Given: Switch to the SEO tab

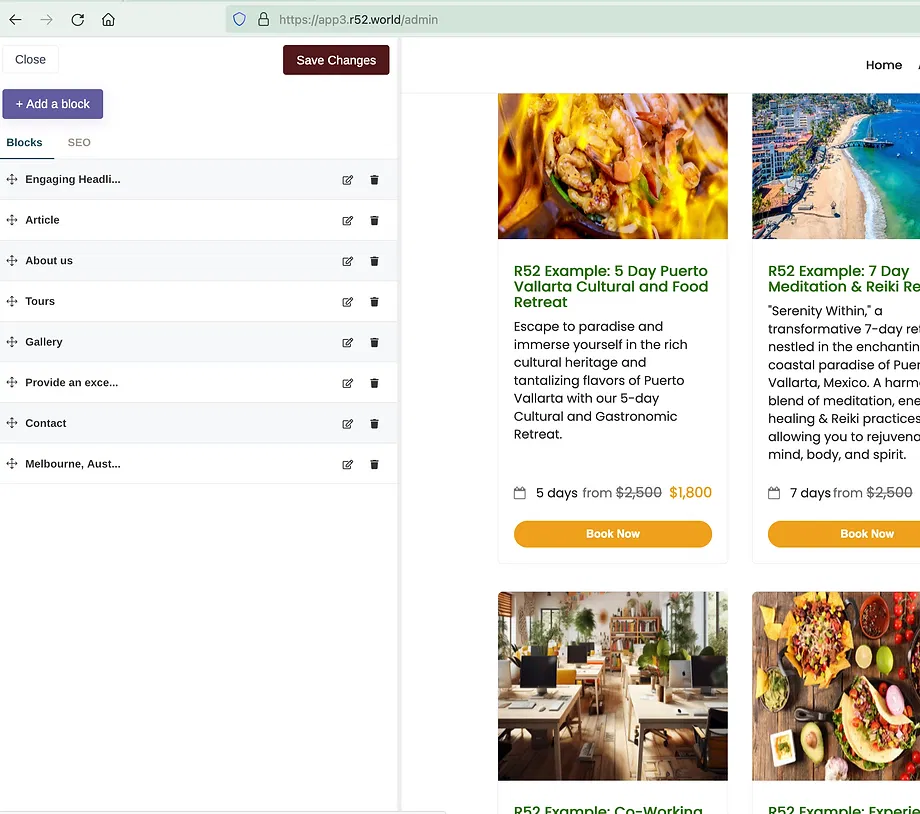Looking at the screenshot, I should tap(79, 143).
